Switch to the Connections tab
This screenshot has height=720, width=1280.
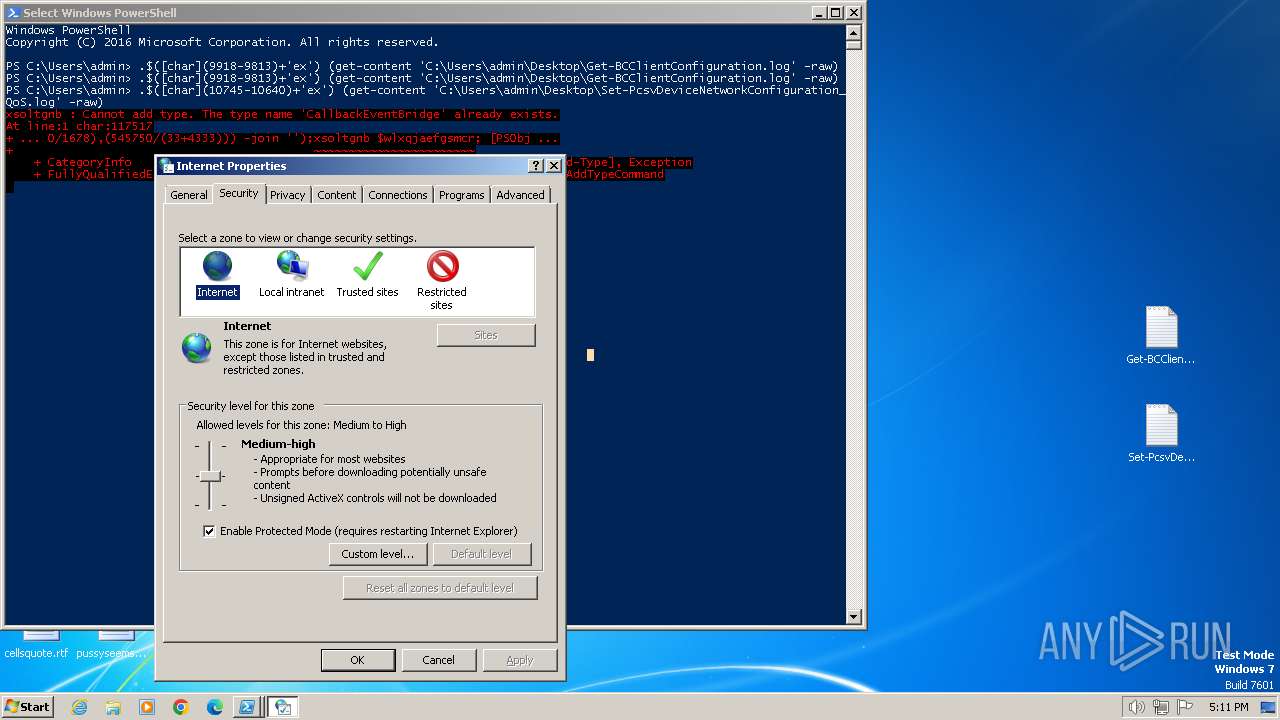[398, 195]
